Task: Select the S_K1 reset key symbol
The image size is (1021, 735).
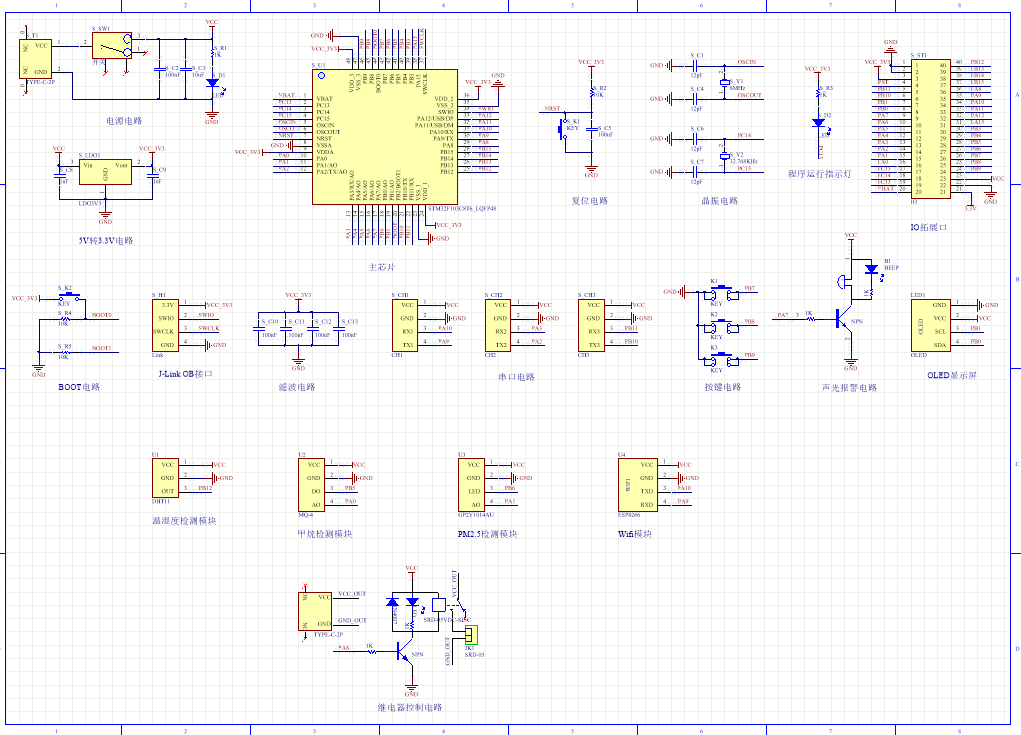Action: tap(563, 128)
